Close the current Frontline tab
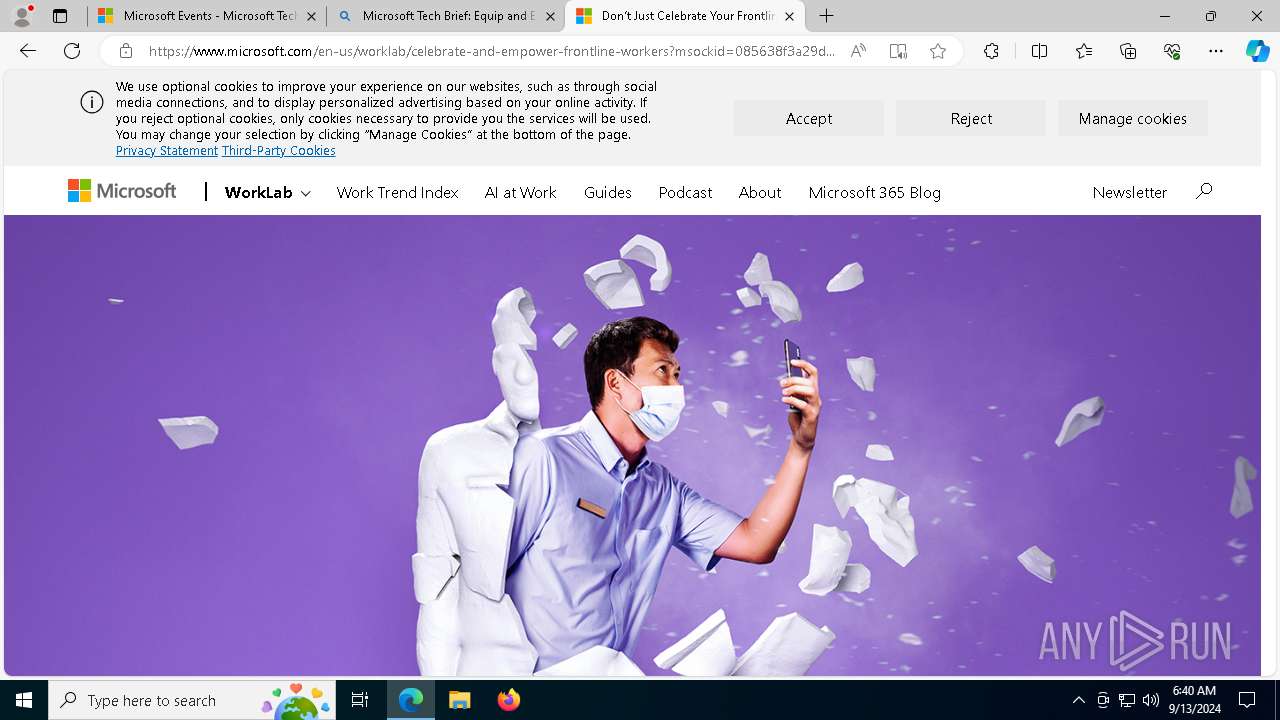 pyautogui.click(x=789, y=16)
